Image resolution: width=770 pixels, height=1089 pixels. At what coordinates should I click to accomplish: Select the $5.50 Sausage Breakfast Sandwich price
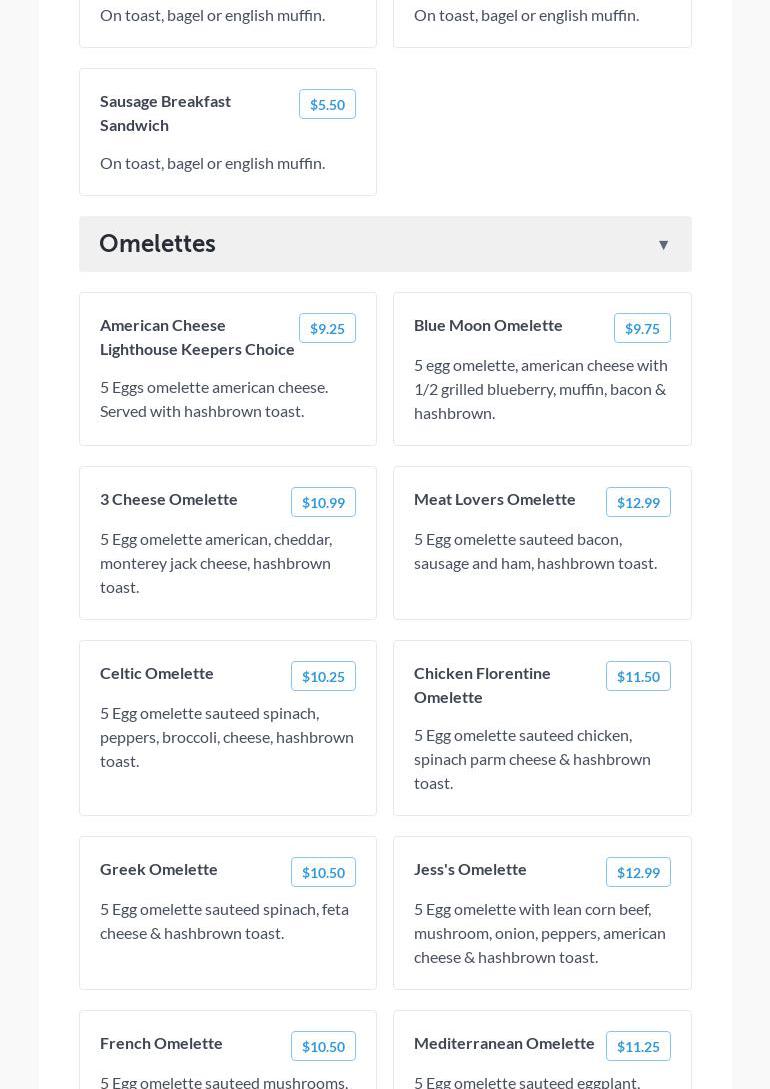pos(327,104)
